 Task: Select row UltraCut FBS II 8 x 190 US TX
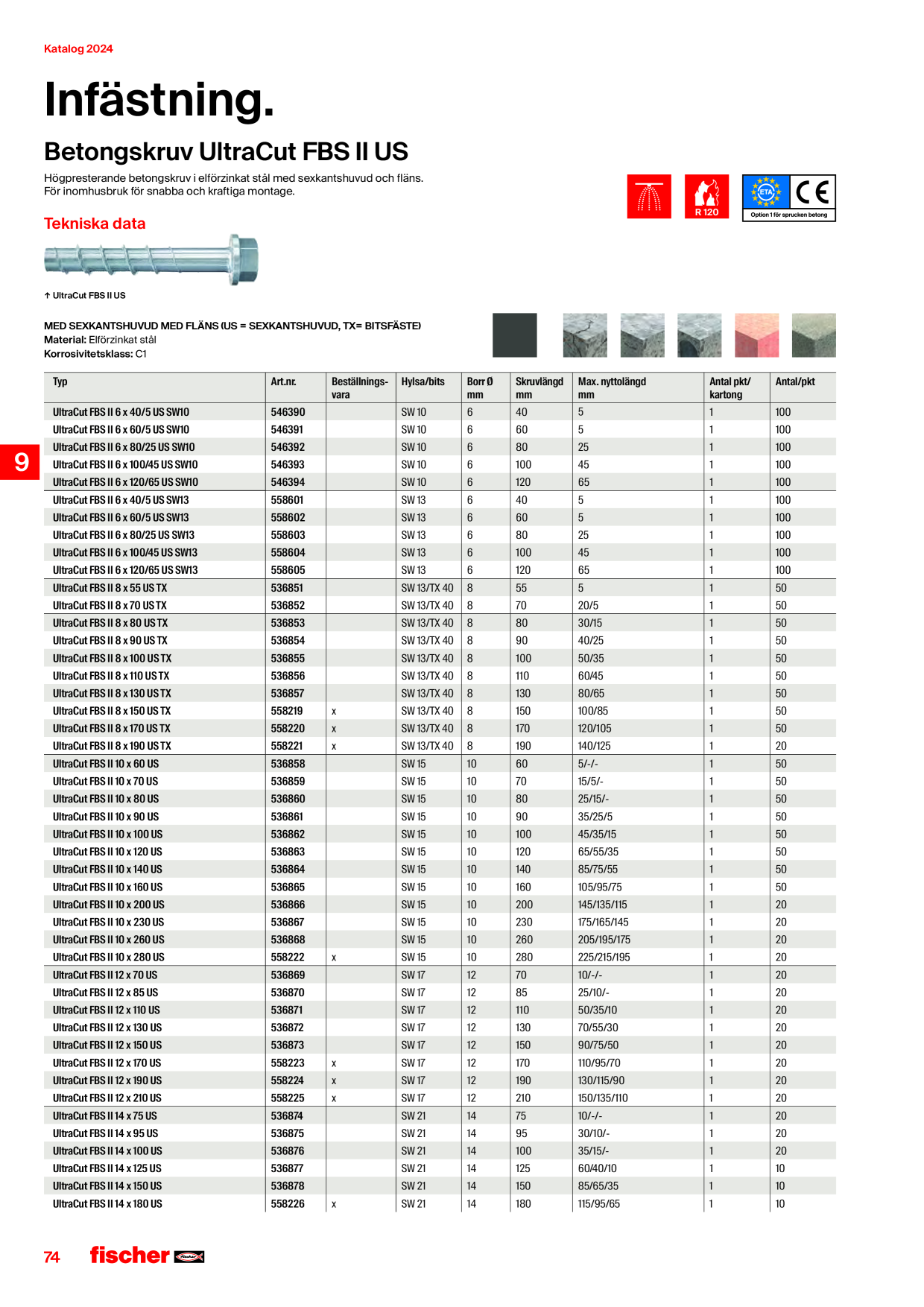[x=440, y=746]
